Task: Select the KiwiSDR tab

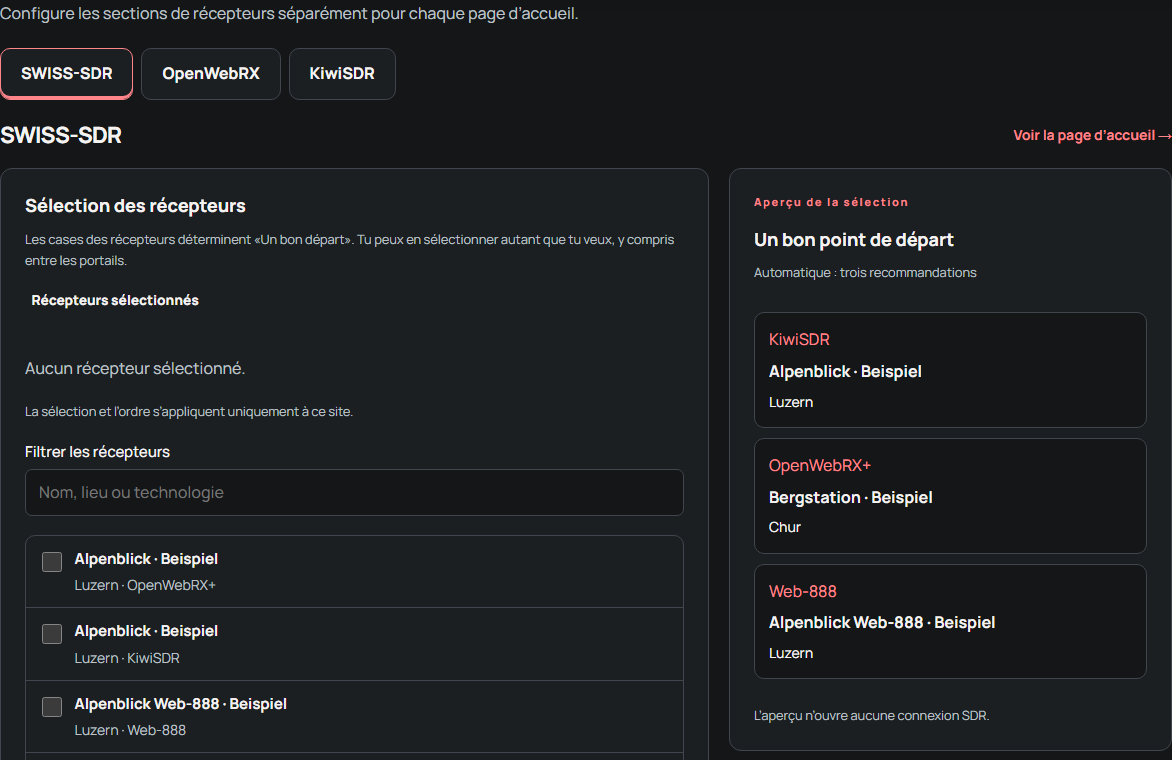Action: click(342, 73)
